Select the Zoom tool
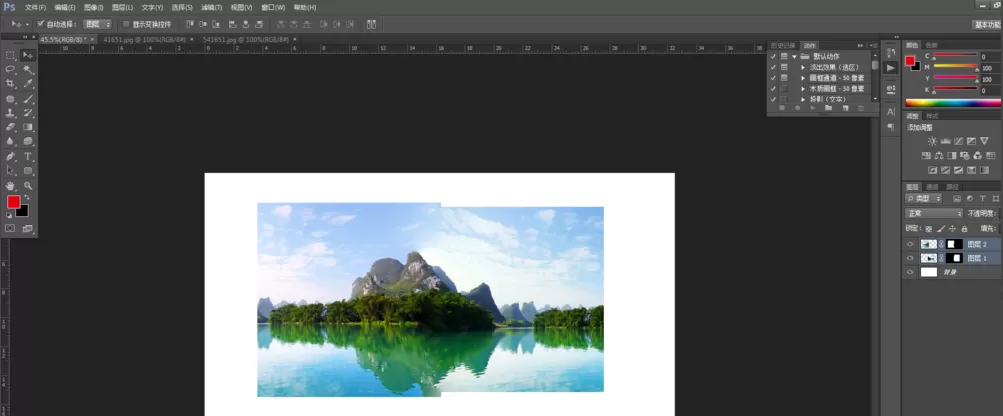1003x416 pixels. click(x=28, y=186)
